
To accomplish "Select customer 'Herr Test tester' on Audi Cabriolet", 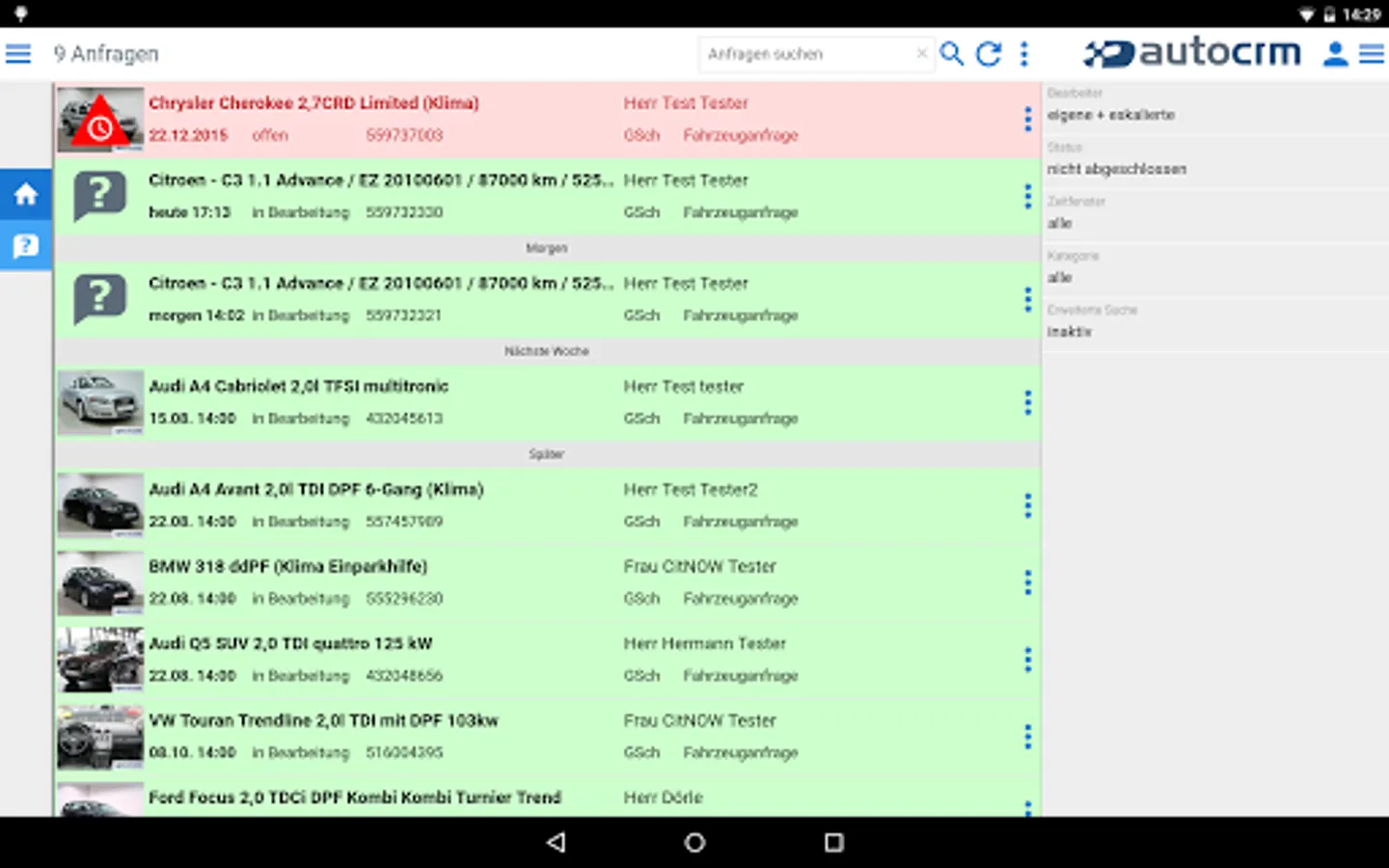I will pos(683,387).
